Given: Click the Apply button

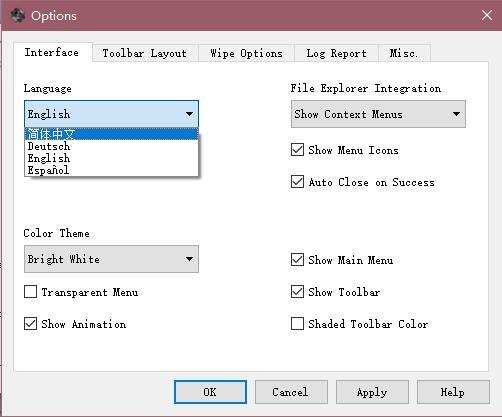Looking at the screenshot, I should click(372, 392).
